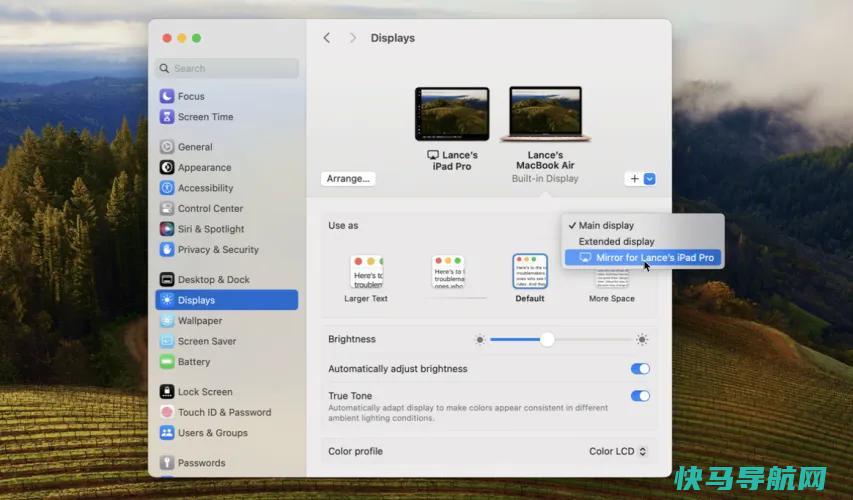Click the high brightness sun icon
853x500 pixels.
642,339
